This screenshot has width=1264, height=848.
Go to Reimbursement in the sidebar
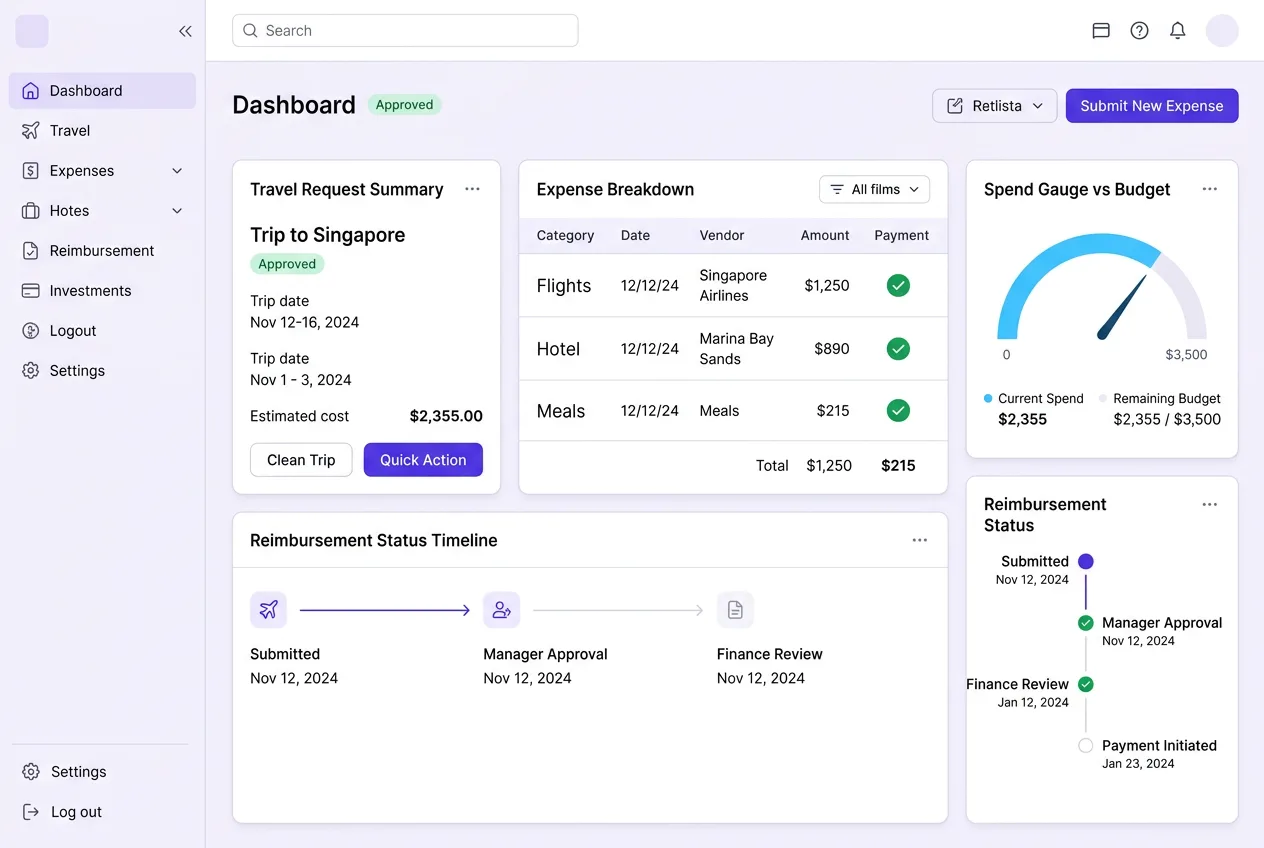(102, 251)
